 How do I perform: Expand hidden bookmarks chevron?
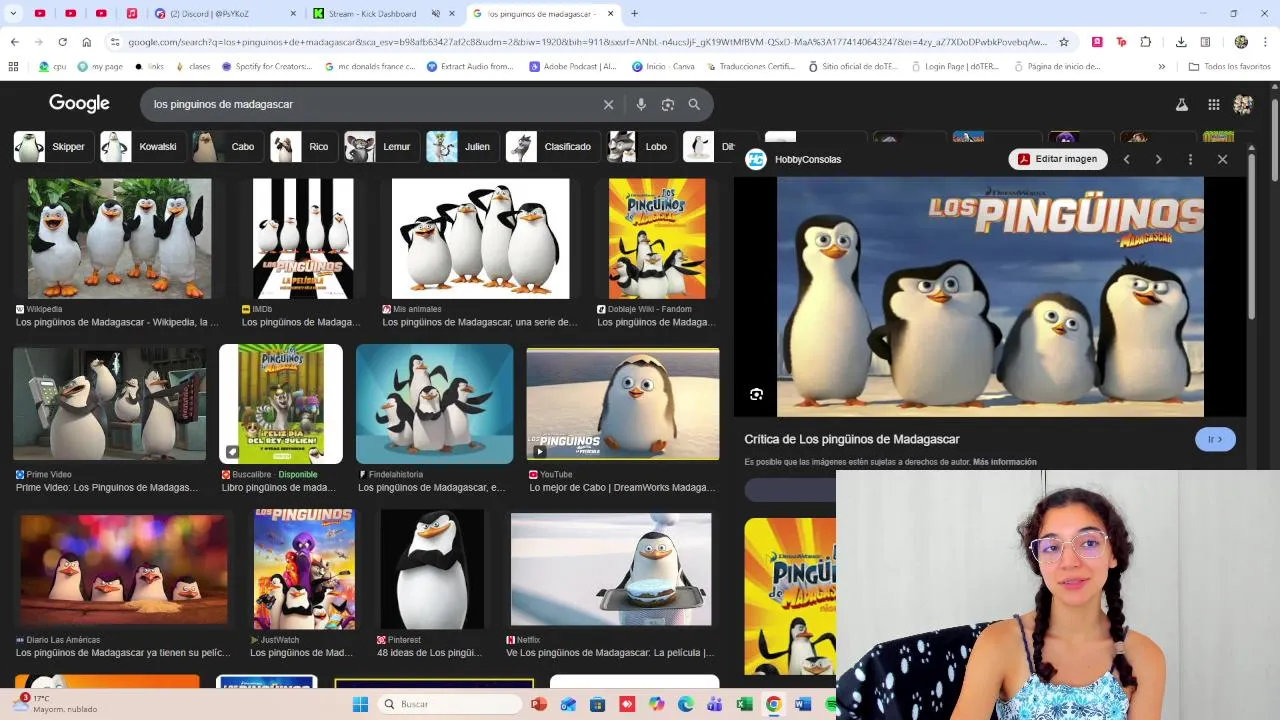click(1161, 67)
